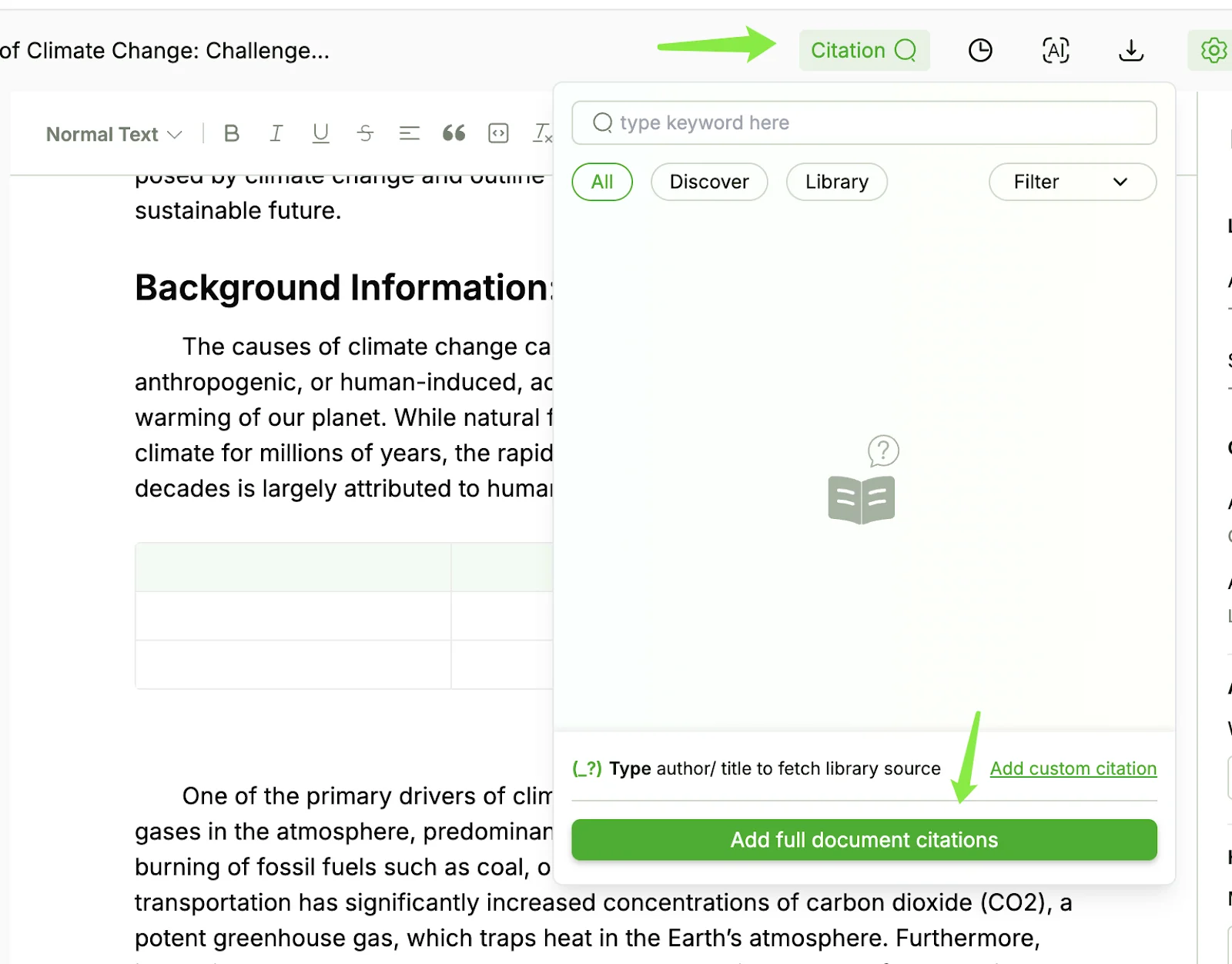The width and height of the screenshot is (1232, 964).
Task: Toggle bold formatting
Action: pos(231,134)
